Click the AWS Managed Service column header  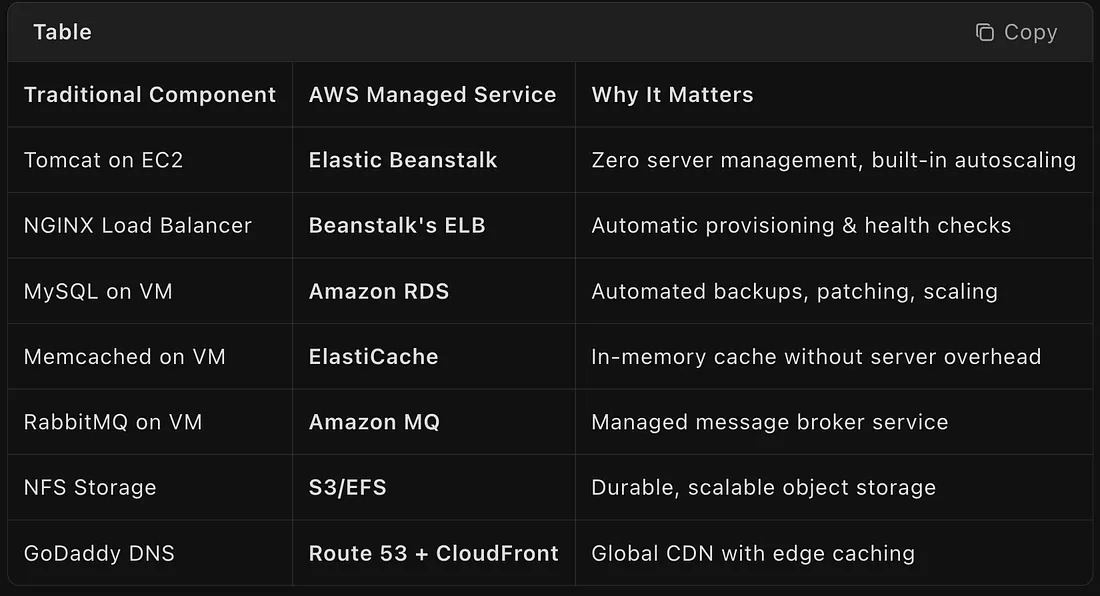[x=432, y=95]
